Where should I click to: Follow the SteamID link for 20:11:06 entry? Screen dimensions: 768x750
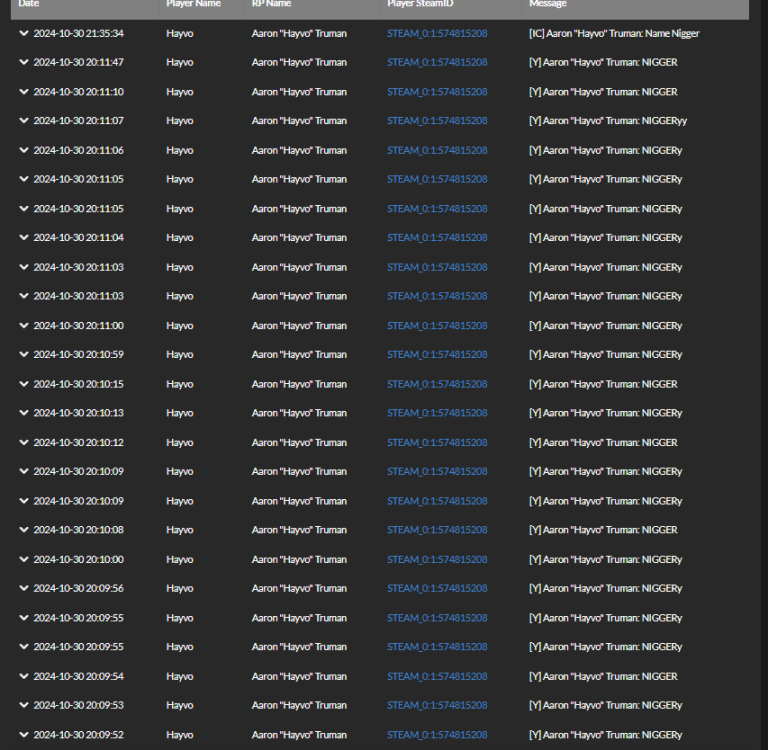pyautogui.click(x=437, y=150)
